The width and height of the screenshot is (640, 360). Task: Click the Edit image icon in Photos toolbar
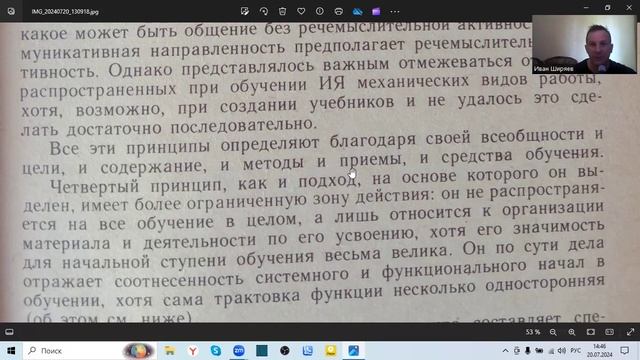pyautogui.click(x=245, y=11)
